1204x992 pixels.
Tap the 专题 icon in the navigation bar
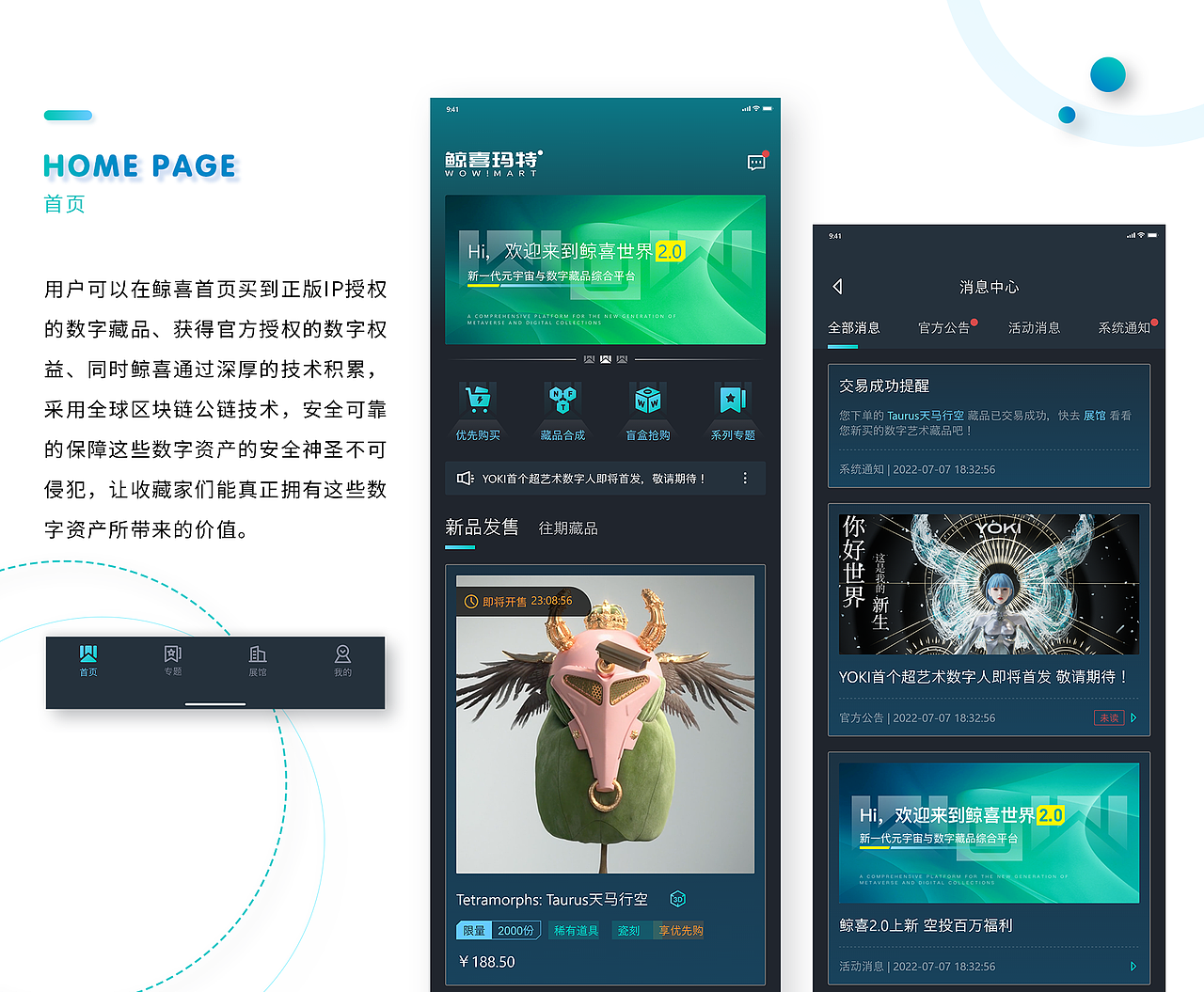click(x=173, y=653)
